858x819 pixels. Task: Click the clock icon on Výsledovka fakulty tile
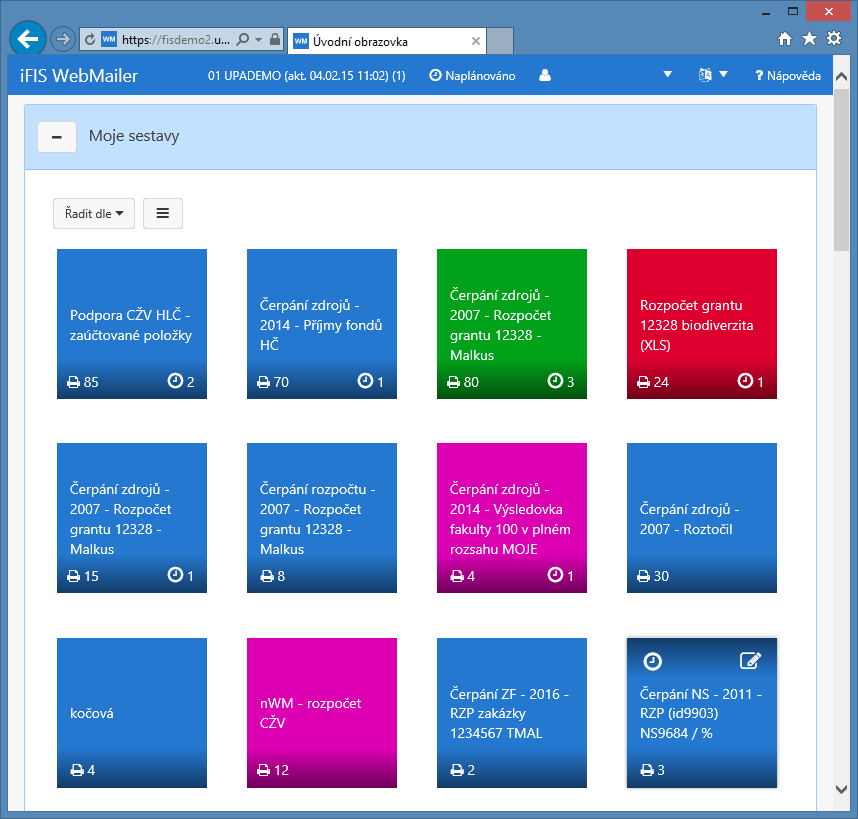tap(555, 575)
